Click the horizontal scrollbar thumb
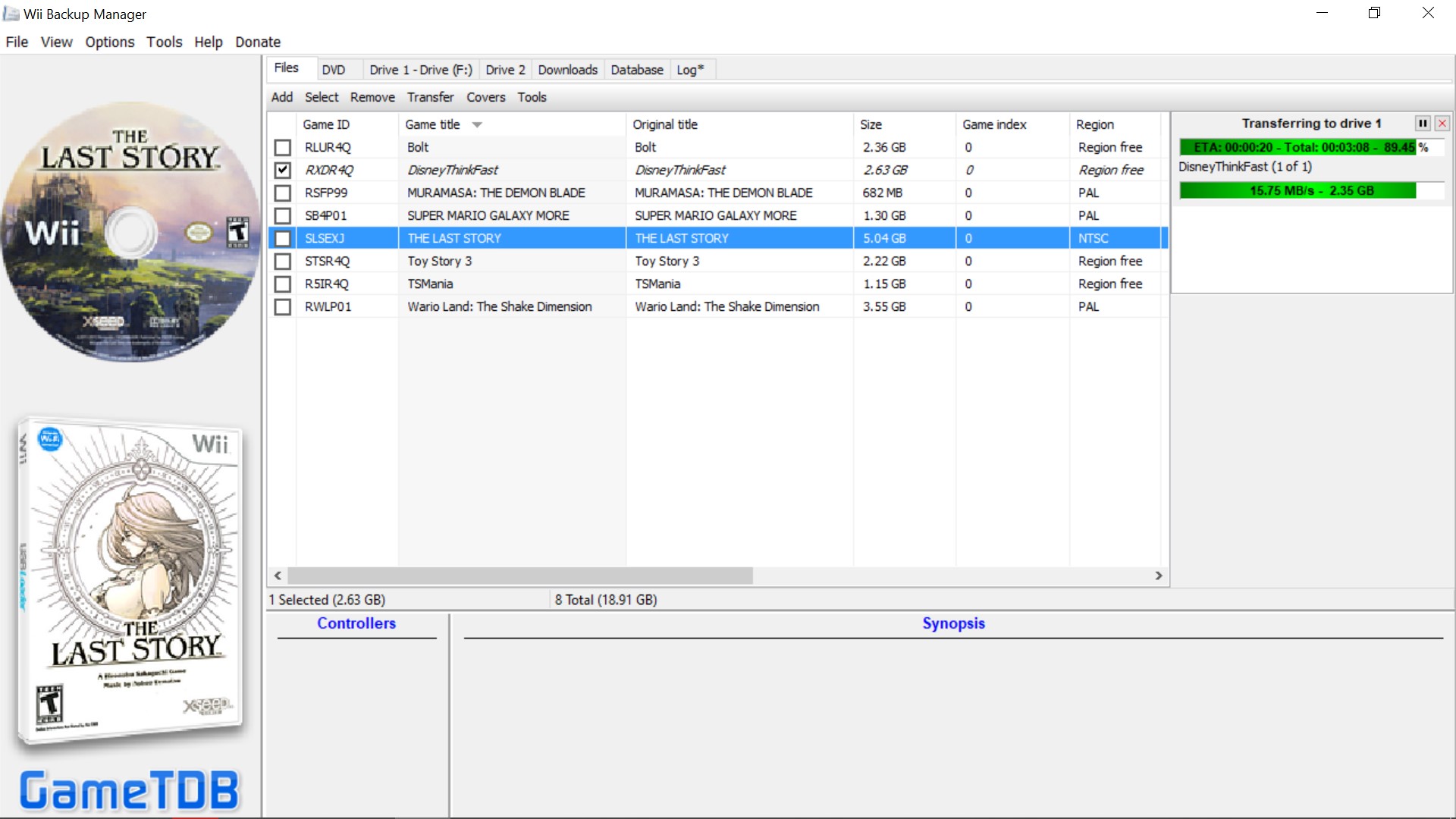Screen dimensions: 1456x819 520,576
